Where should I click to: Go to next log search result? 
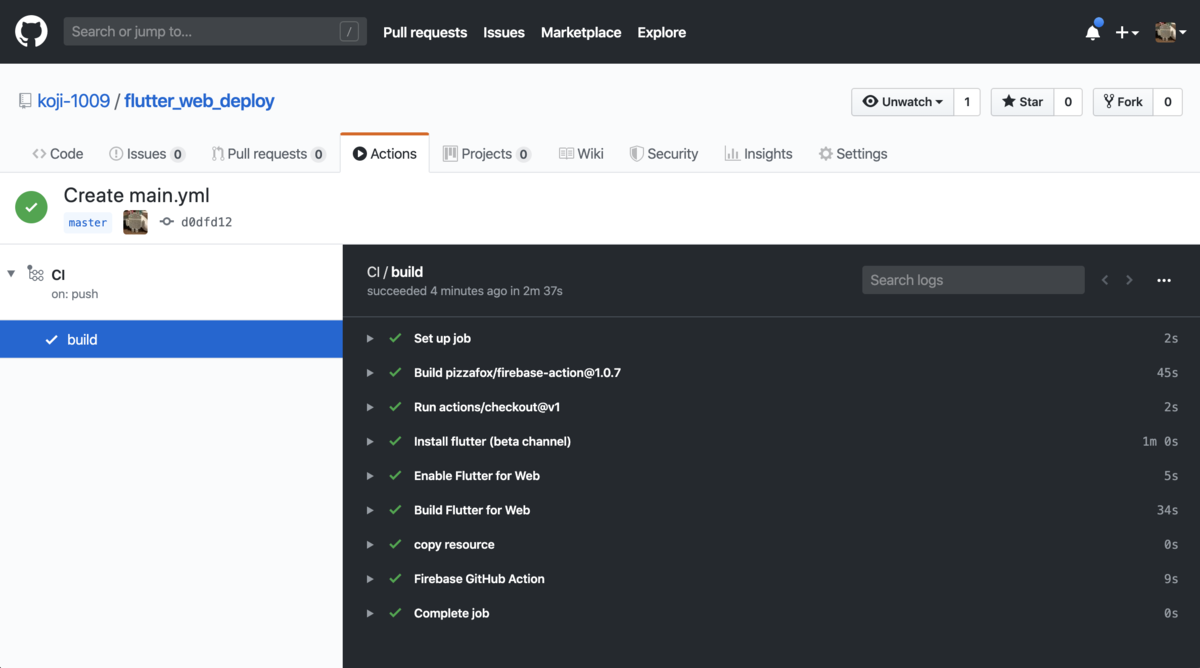1129,280
